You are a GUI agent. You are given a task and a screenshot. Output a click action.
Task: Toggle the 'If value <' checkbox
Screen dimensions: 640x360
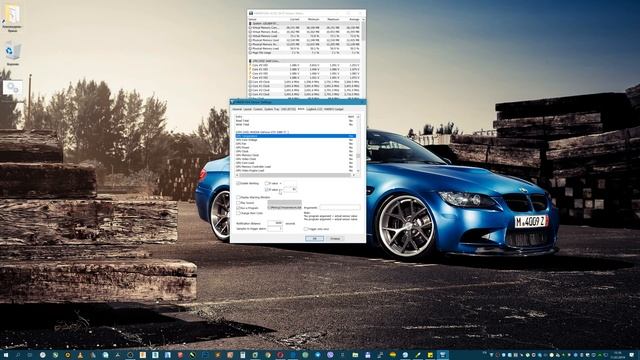[x=267, y=184]
